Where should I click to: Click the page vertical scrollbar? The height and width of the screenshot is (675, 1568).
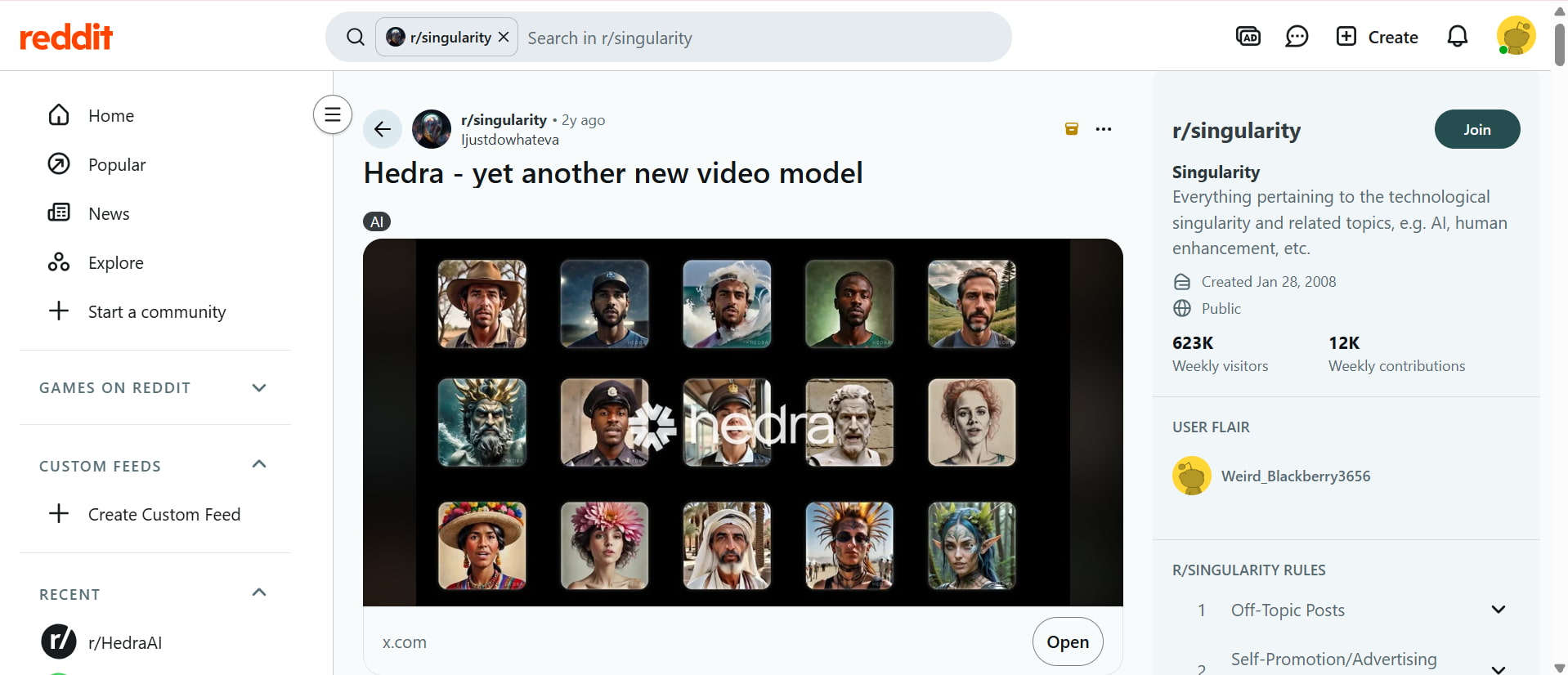tap(1560, 45)
